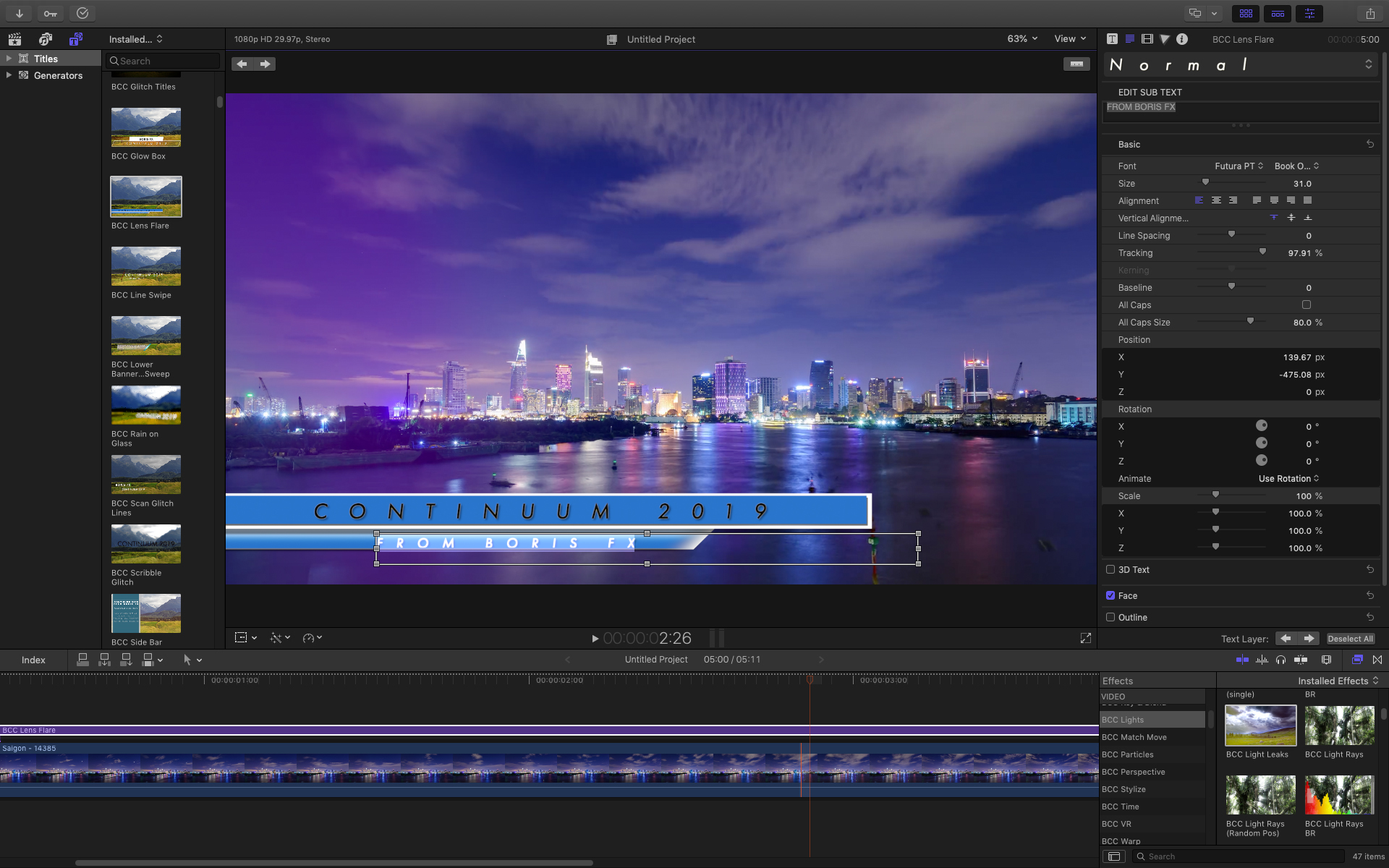Screen dimensions: 1389x868
Task: Select BCC VR effects category
Action: click(x=1116, y=824)
